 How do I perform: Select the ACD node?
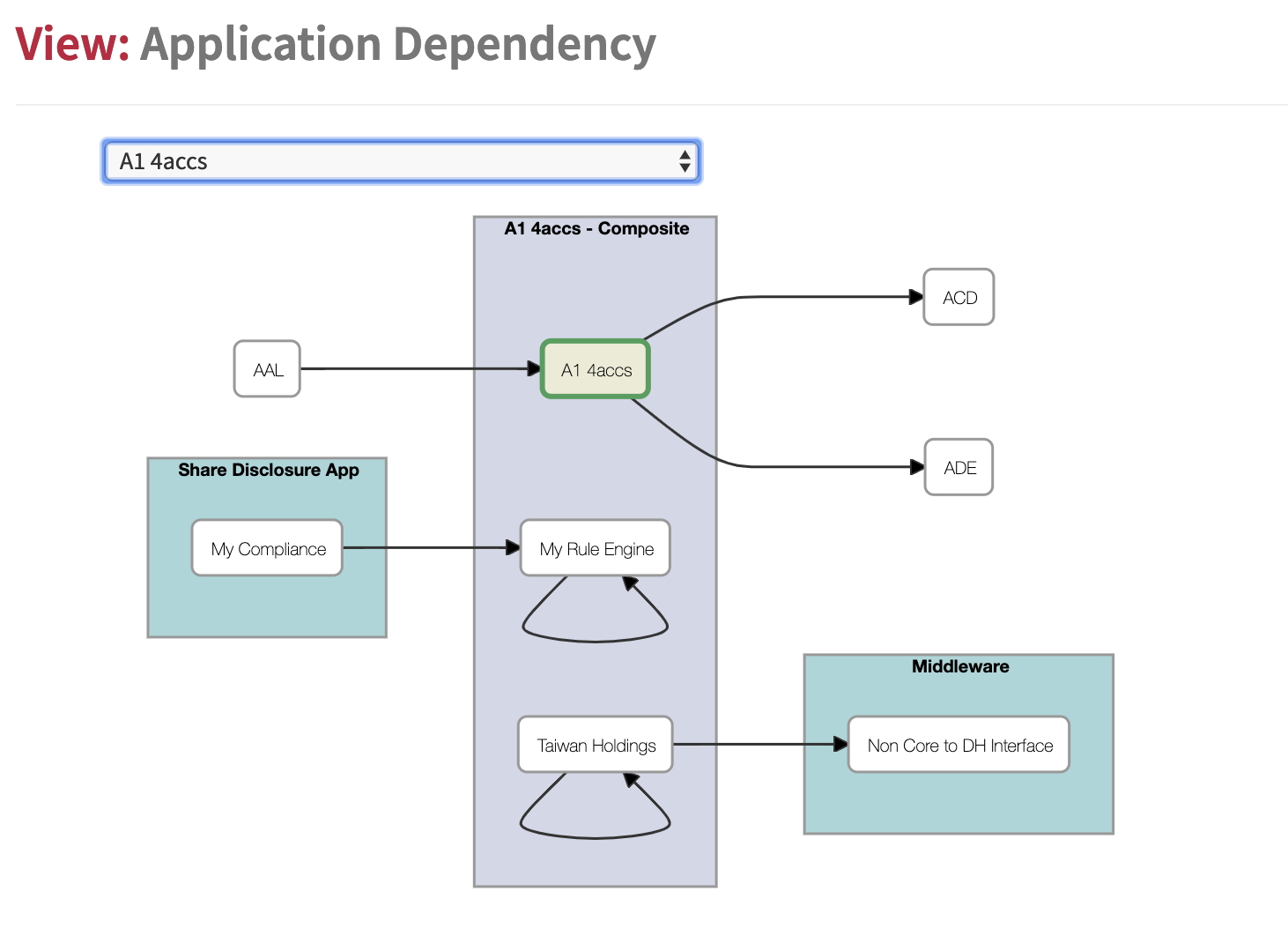959,298
